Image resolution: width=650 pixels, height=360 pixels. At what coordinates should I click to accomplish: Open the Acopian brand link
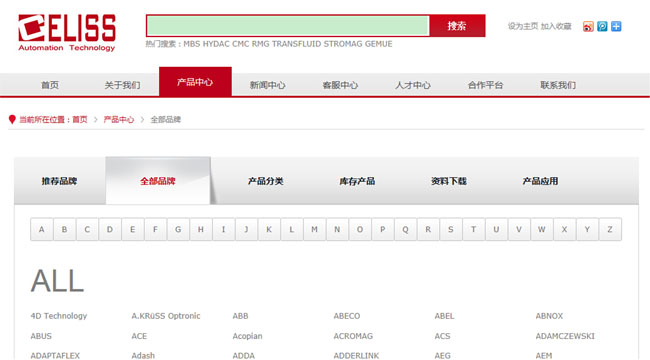point(247,336)
